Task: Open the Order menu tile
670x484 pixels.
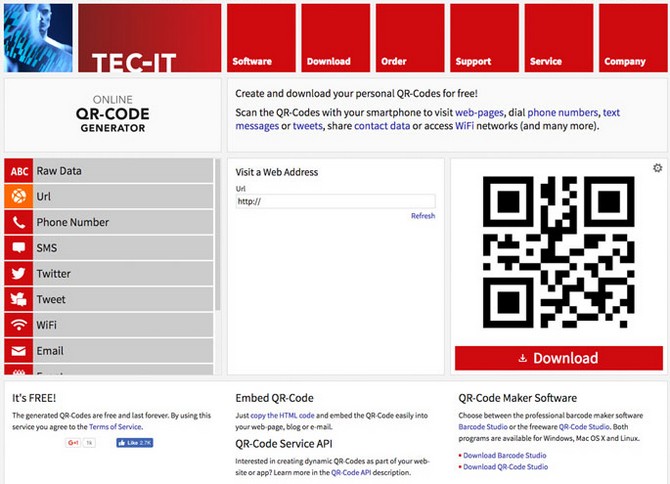Action: coord(410,38)
